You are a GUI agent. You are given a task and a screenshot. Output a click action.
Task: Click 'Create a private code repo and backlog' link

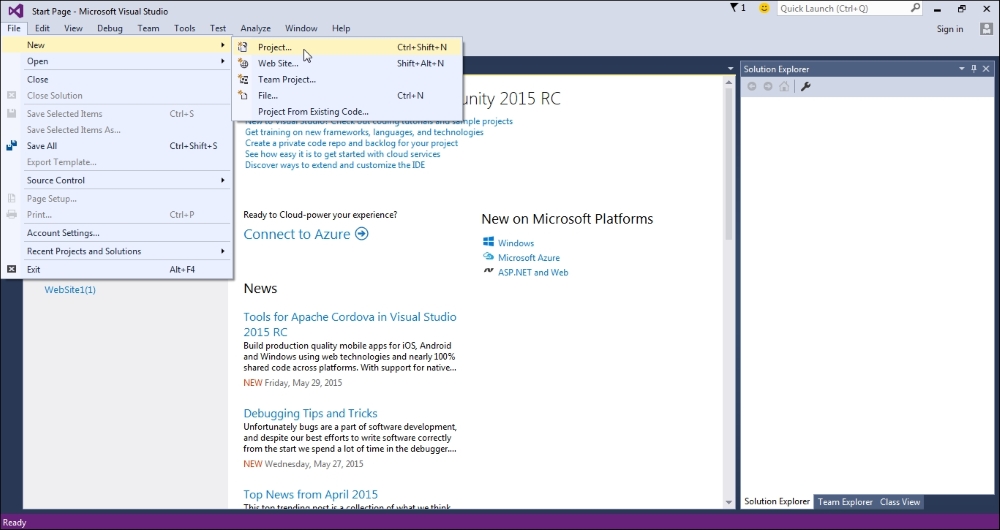(x=351, y=143)
